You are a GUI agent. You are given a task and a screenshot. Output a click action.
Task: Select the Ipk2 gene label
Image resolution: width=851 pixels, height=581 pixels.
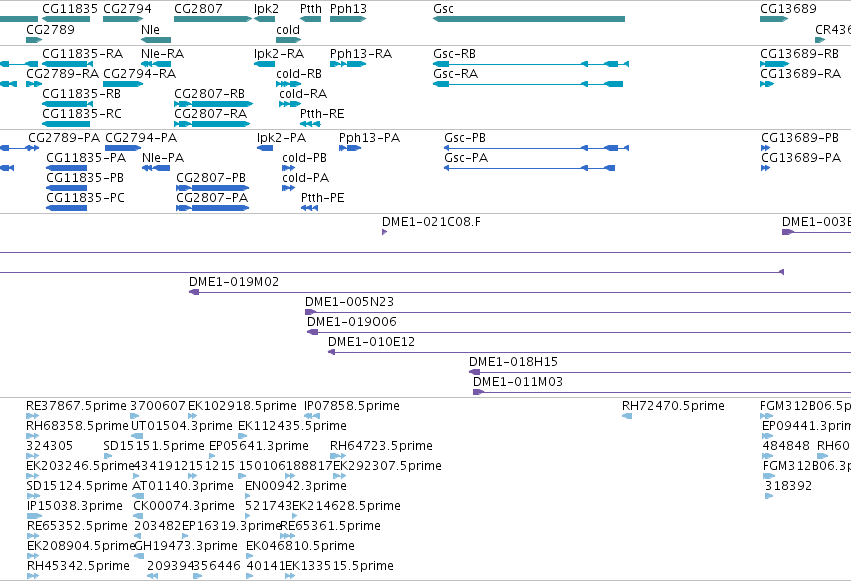pos(266,9)
